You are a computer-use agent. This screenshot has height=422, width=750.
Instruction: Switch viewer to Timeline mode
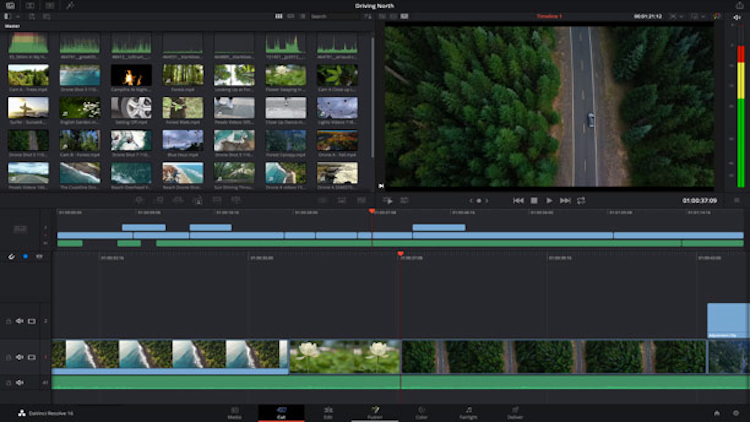coord(405,16)
